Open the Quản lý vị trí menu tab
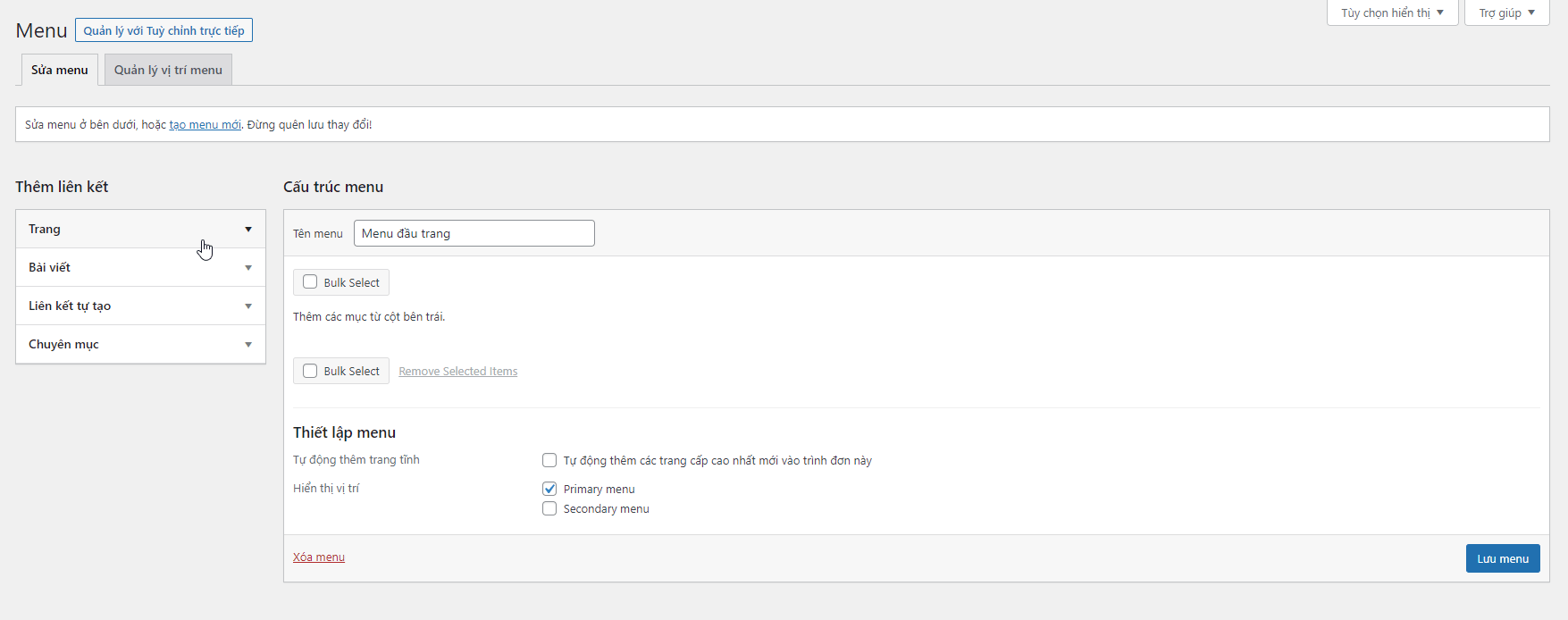This screenshot has width=1568, height=620. (x=168, y=70)
